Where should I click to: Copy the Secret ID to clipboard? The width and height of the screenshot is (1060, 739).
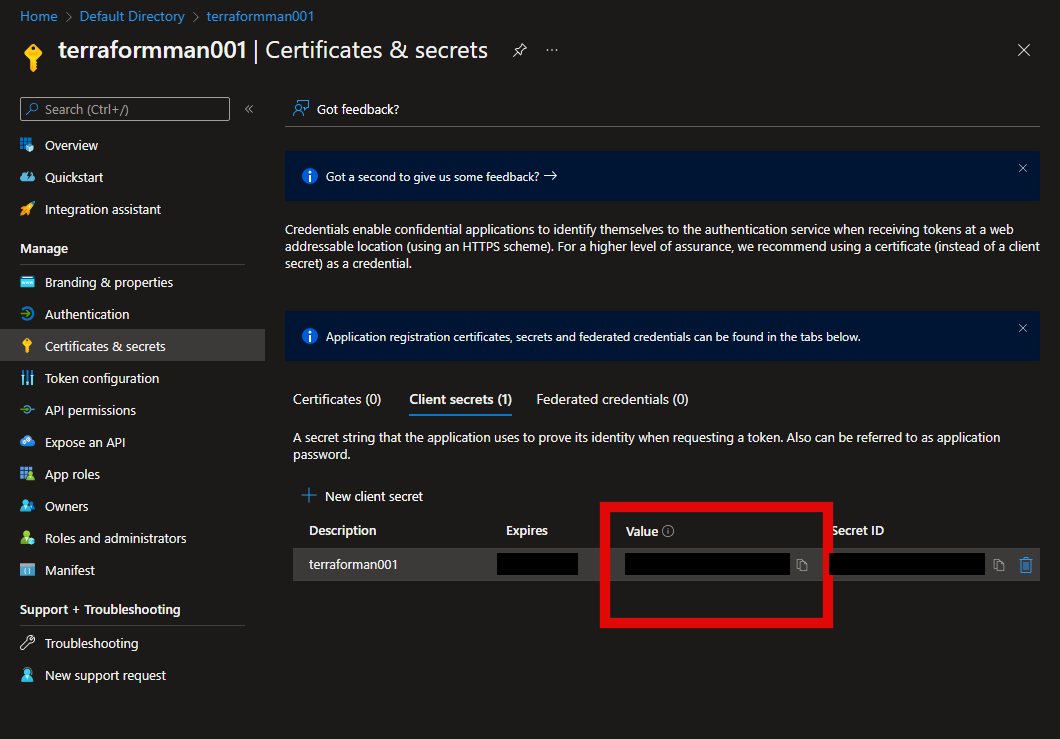(x=998, y=565)
